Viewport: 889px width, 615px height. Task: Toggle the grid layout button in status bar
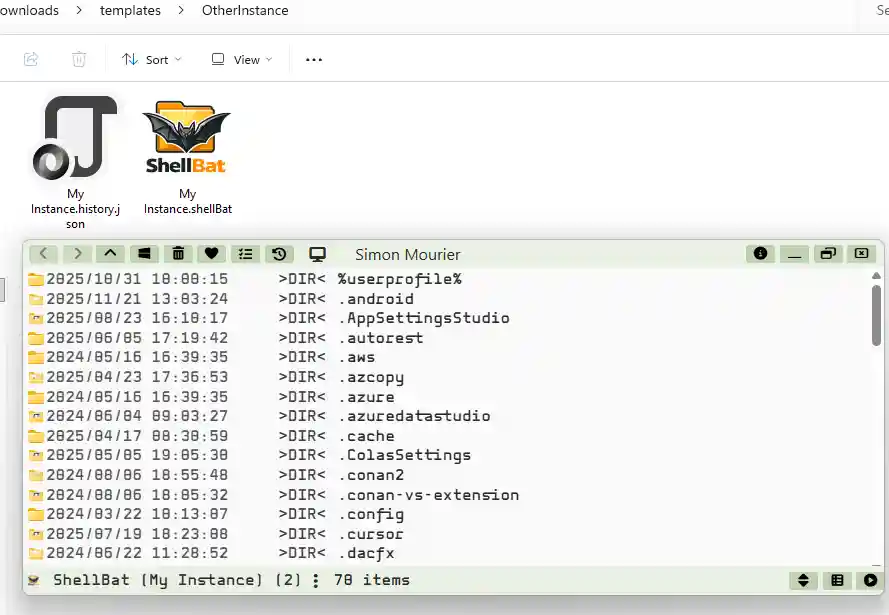pos(837,580)
